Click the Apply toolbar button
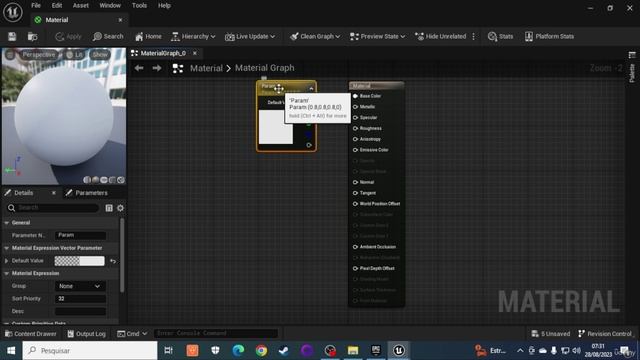This screenshot has height=360, width=640. pyautogui.click(x=68, y=36)
